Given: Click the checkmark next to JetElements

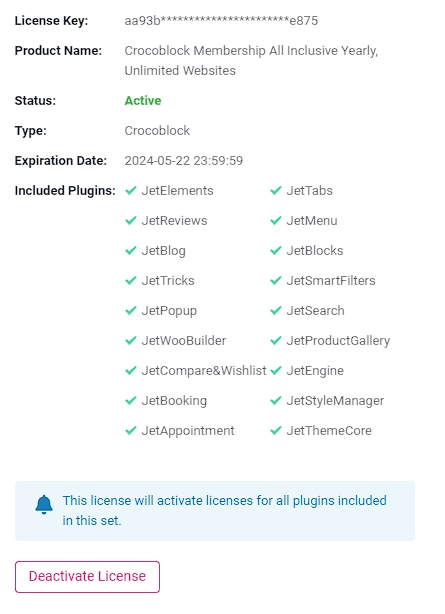Looking at the screenshot, I should (x=130, y=190).
